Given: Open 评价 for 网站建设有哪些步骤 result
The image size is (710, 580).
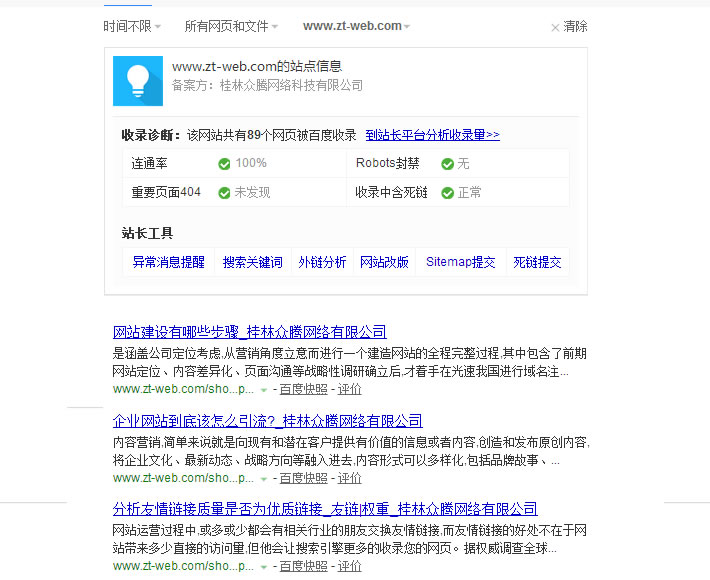Looking at the screenshot, I should [x=350, y=389].
